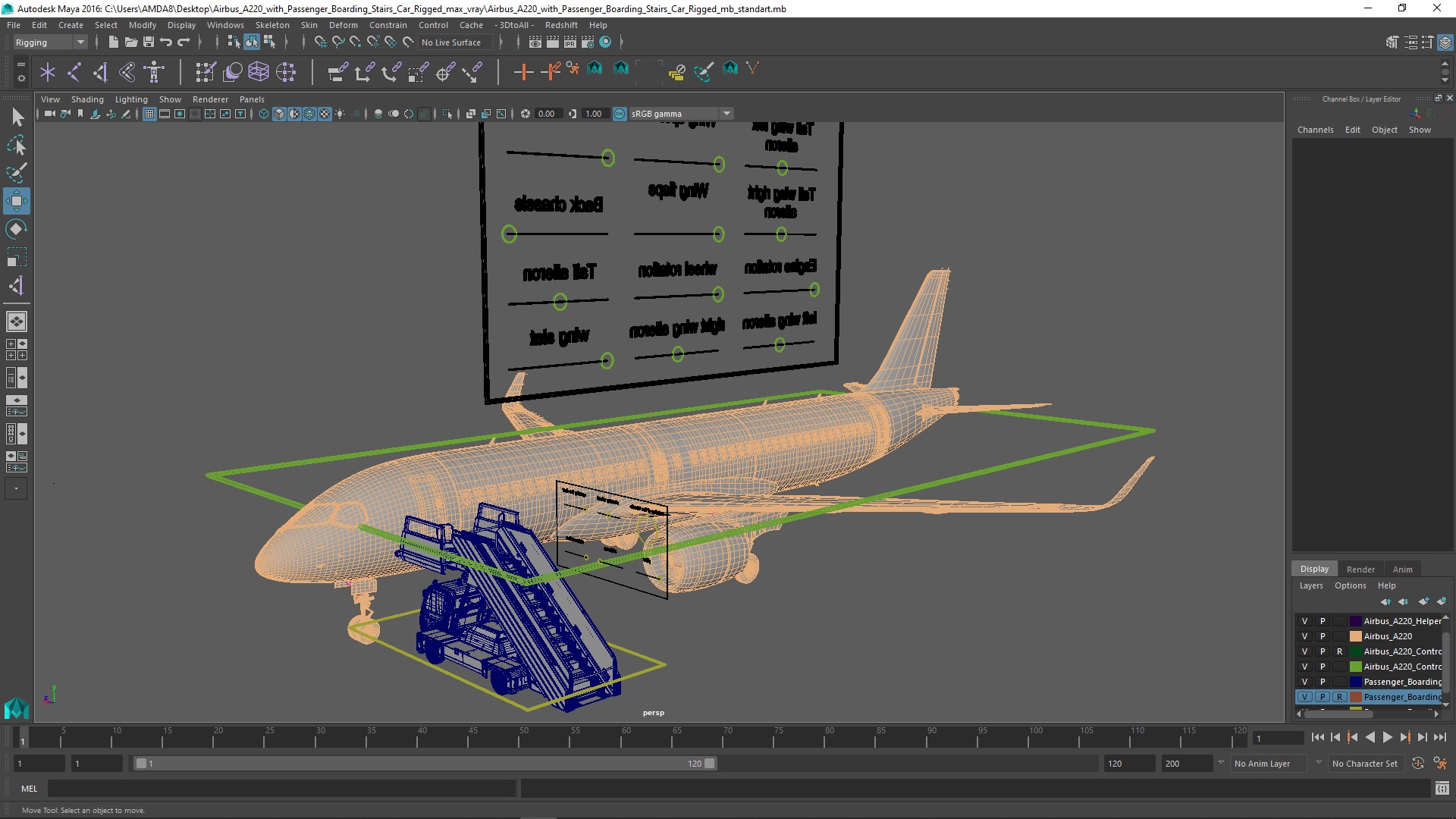
Task: Open Render Settings clapper icon
Action: pos(588,42)
